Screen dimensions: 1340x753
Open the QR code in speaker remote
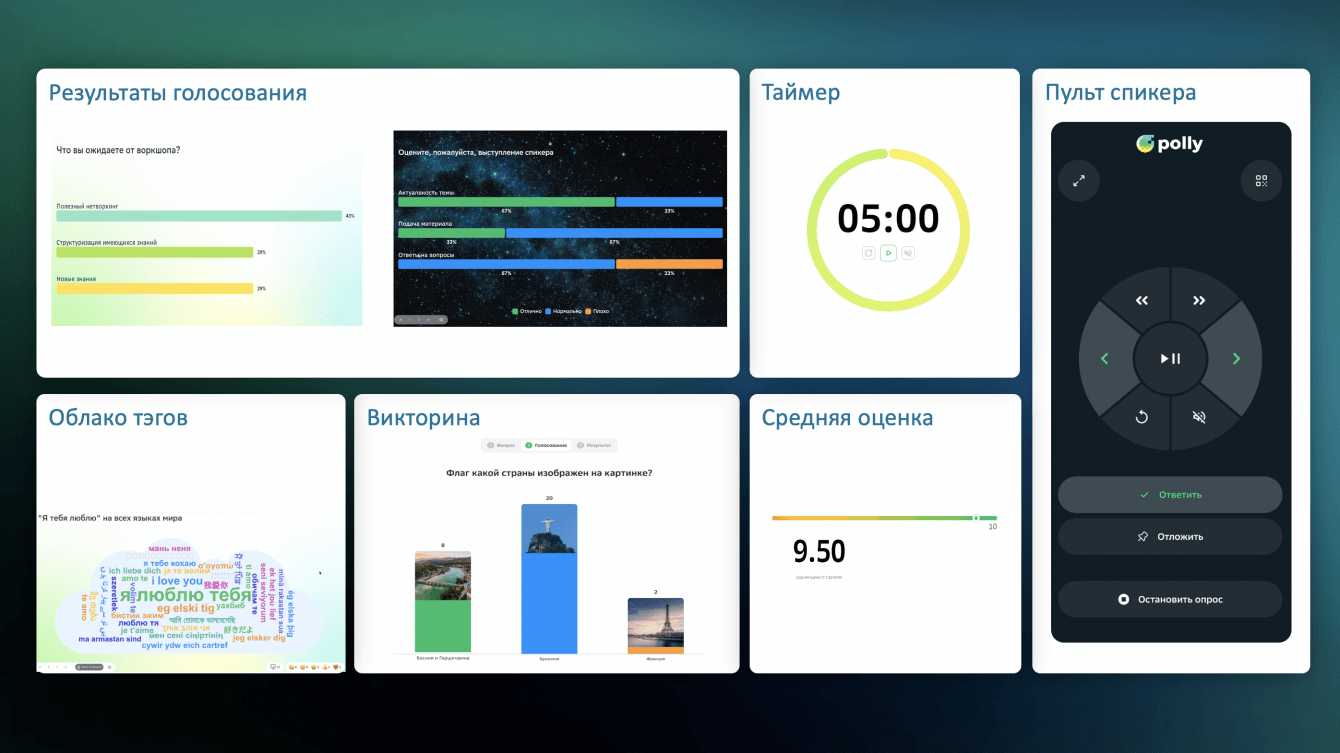tap(1261, 181)
